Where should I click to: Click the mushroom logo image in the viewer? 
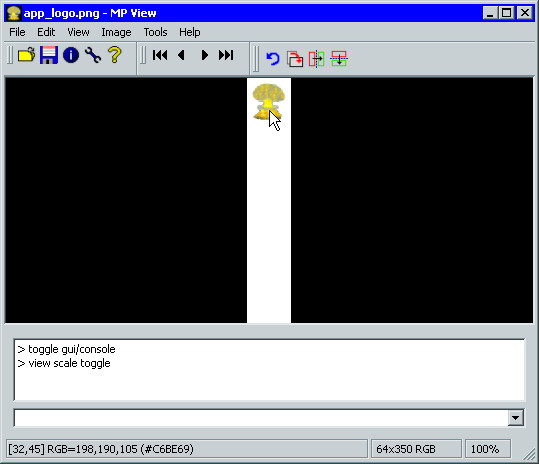coord(268,102)
